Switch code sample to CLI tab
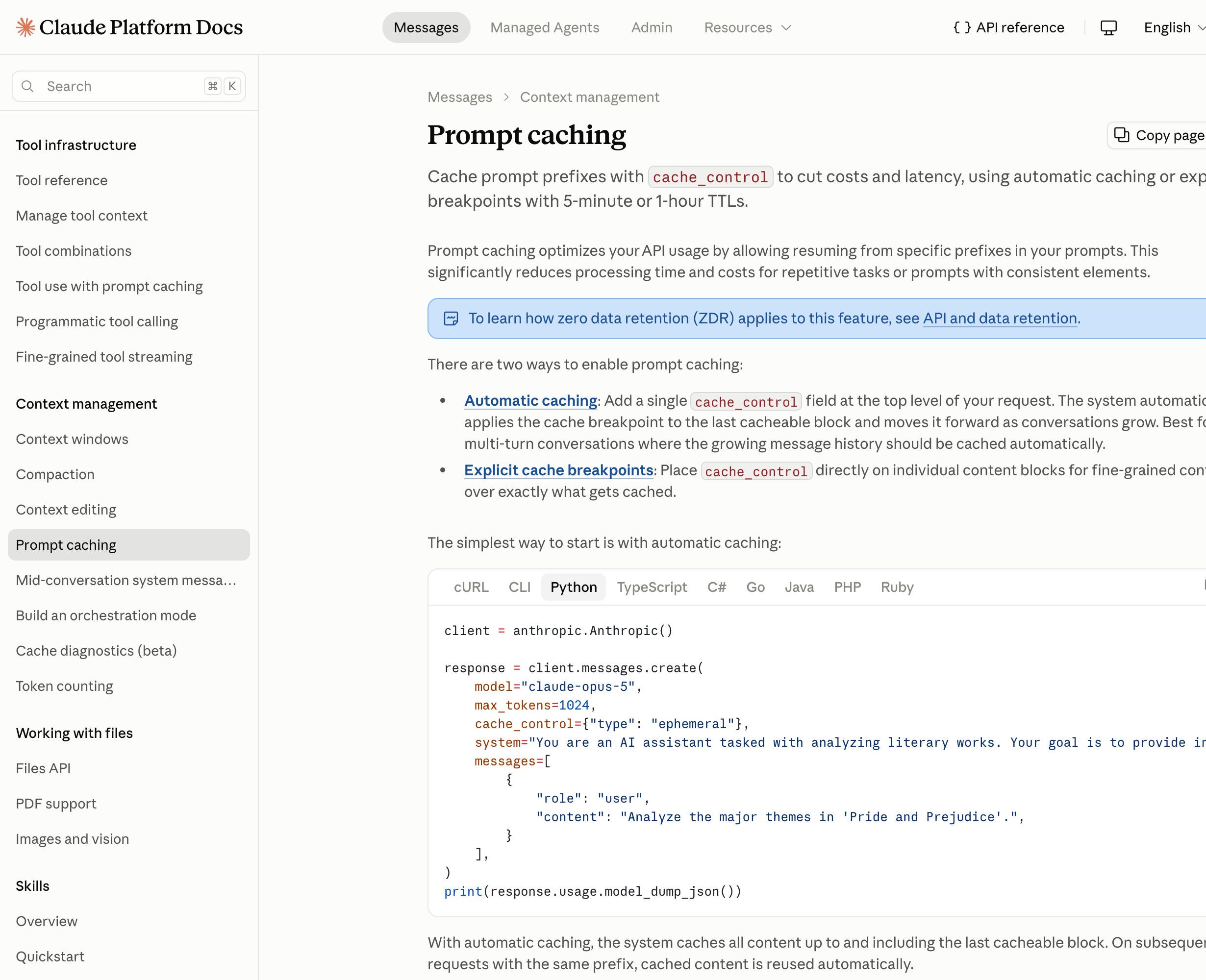 point(519,587)
